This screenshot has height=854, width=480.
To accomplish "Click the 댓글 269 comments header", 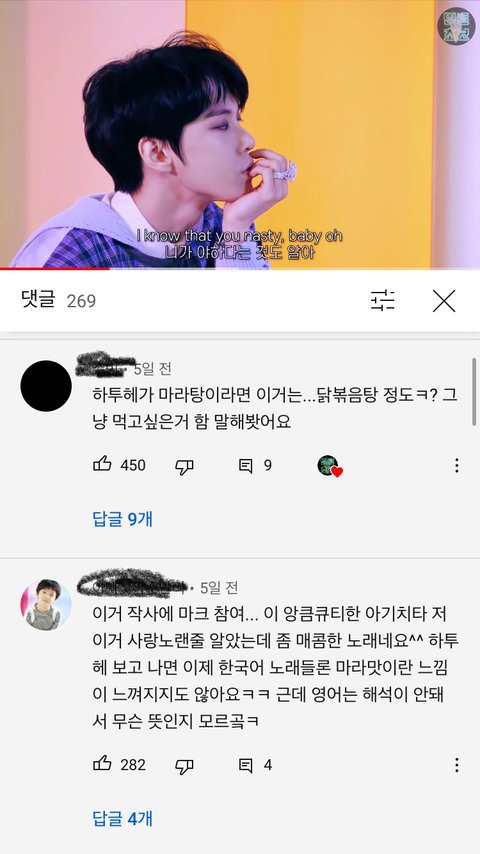I will pos(58,300).
